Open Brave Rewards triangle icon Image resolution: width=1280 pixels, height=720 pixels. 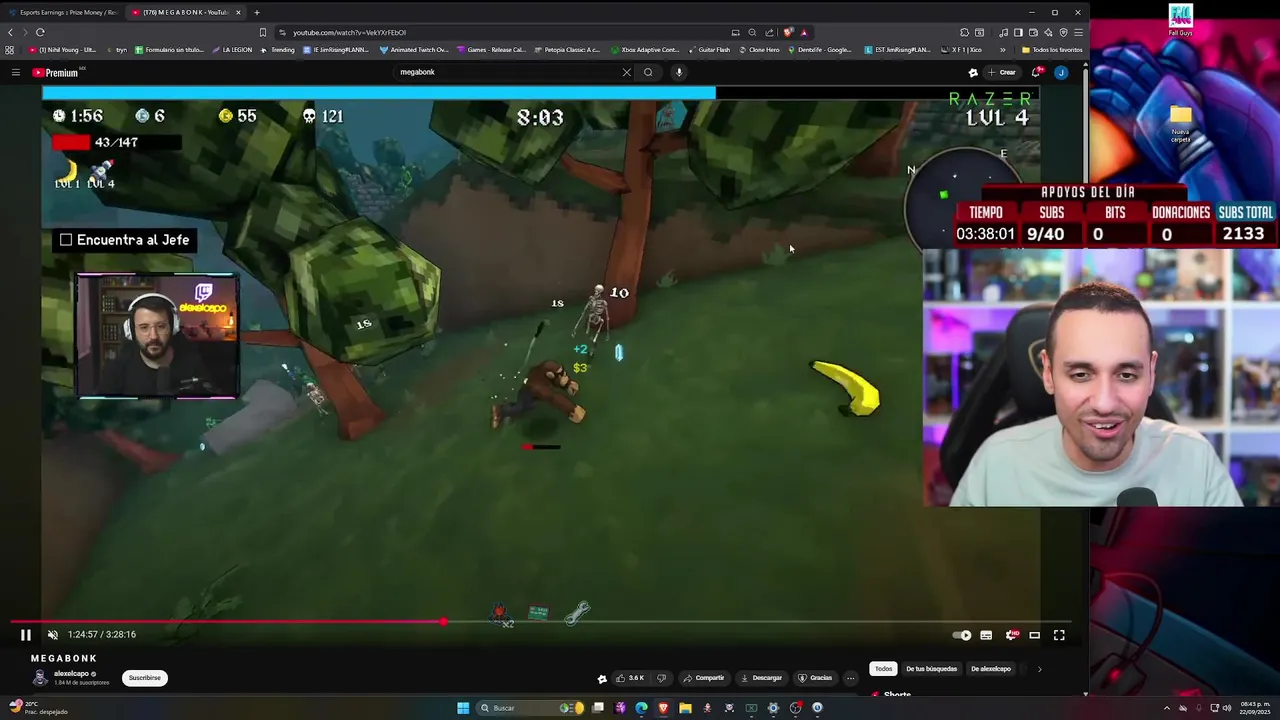tap(804, 32)
